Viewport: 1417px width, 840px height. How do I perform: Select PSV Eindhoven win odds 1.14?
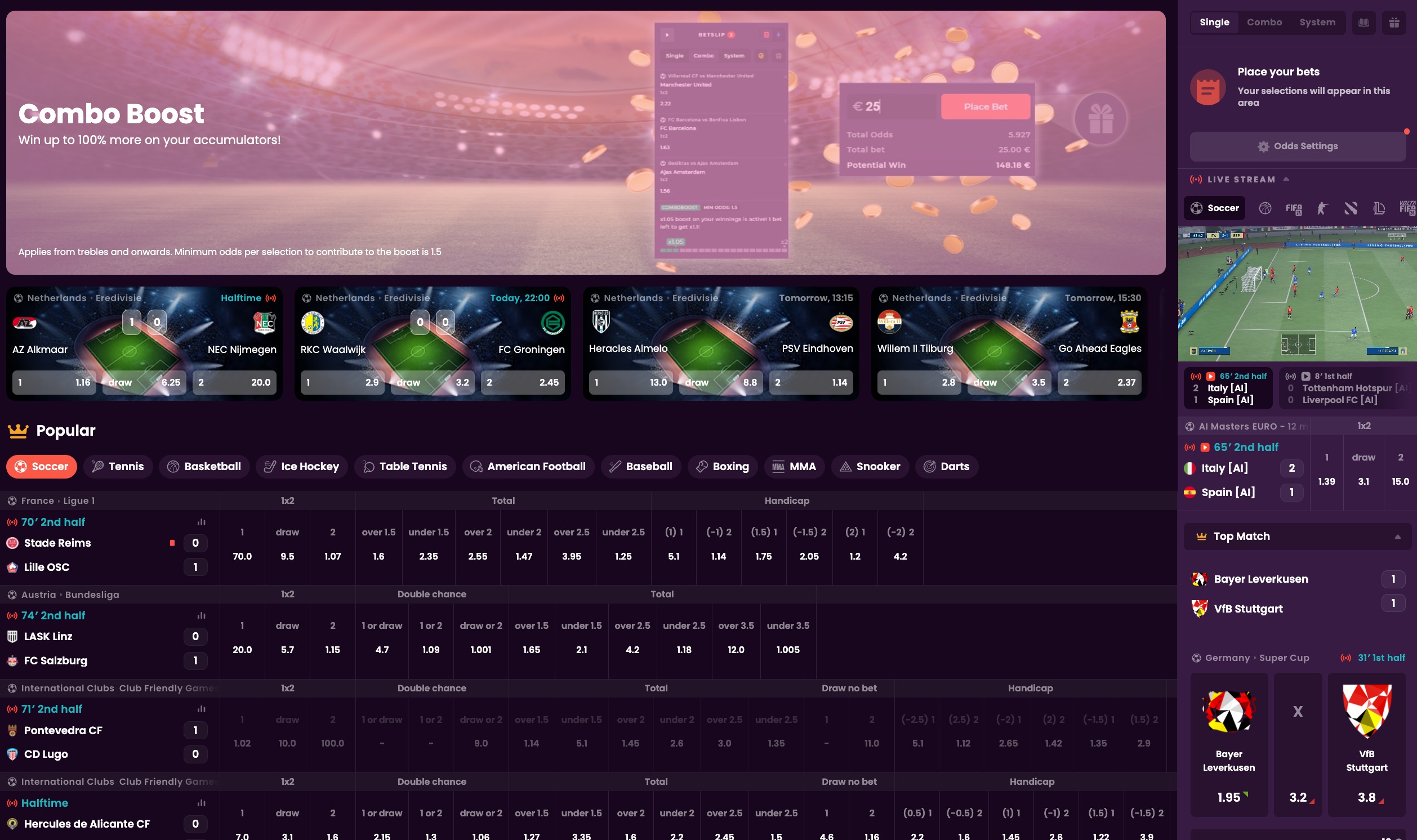click(811, 383)
